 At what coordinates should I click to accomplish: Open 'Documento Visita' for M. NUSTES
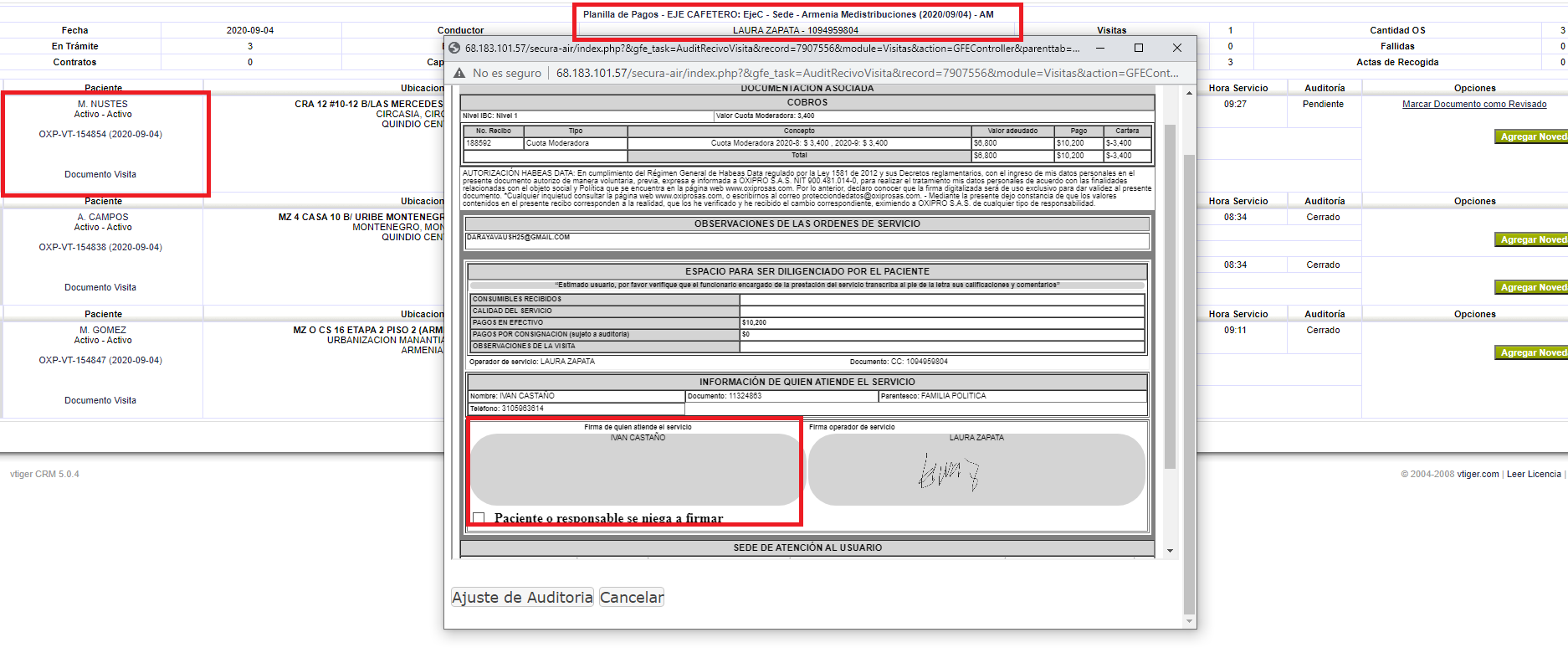[100, 174]
